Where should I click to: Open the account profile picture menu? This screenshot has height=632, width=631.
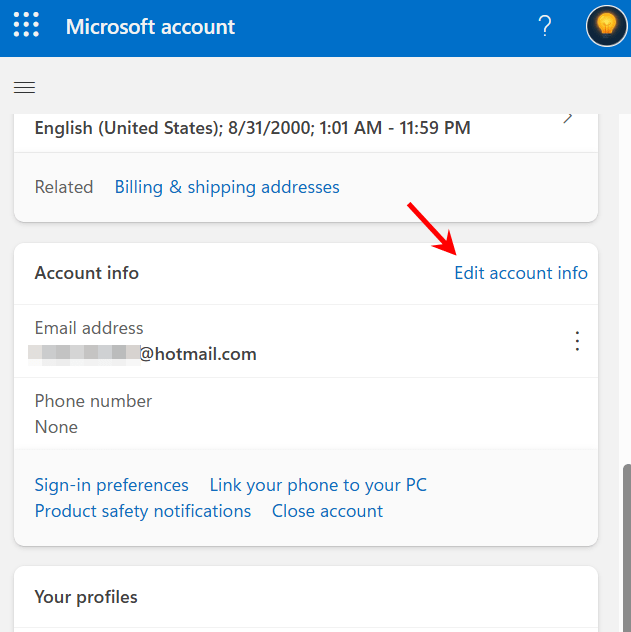click(x=607, y=26)
